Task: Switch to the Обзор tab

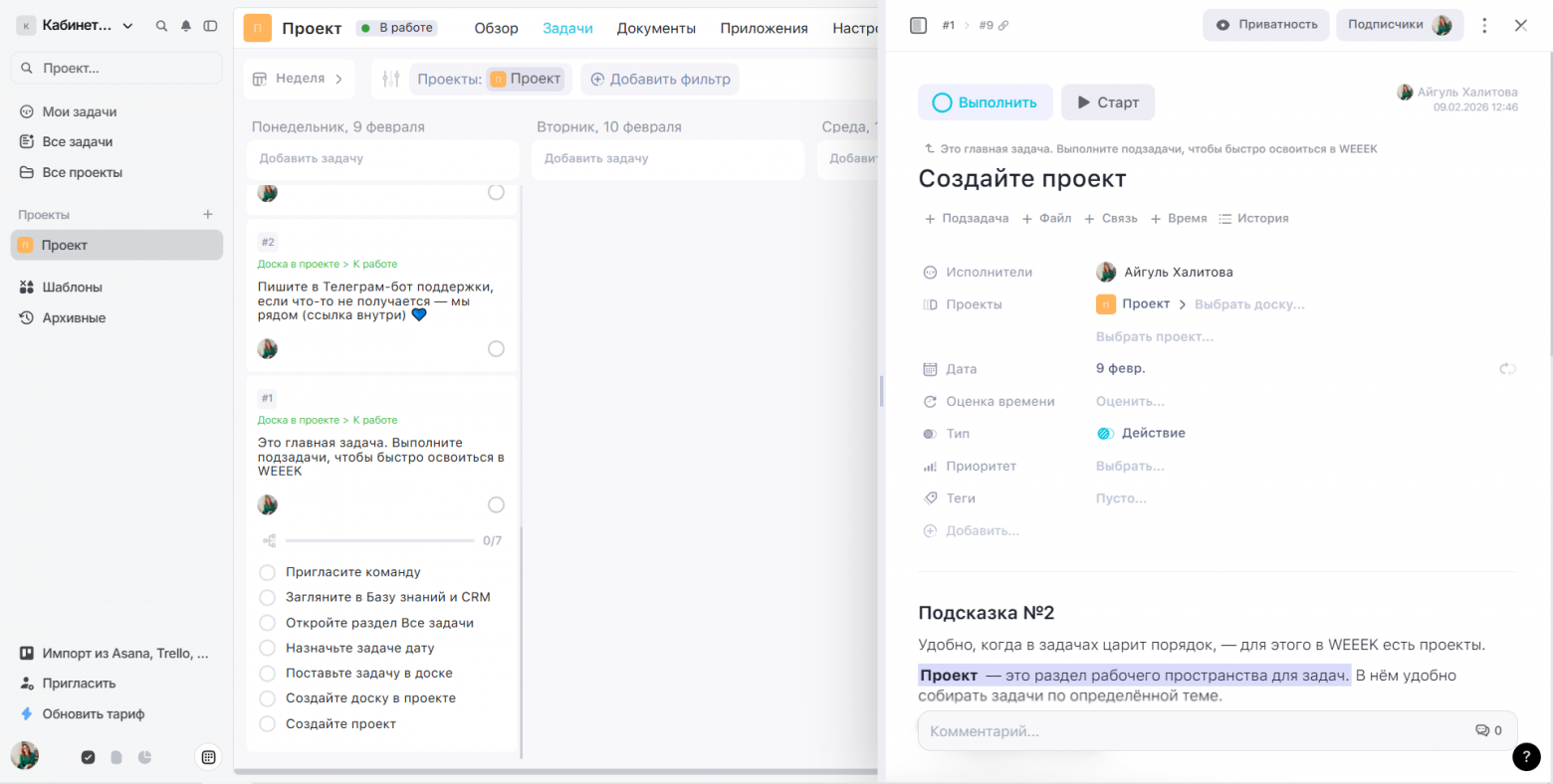Action: pos(496,28)
